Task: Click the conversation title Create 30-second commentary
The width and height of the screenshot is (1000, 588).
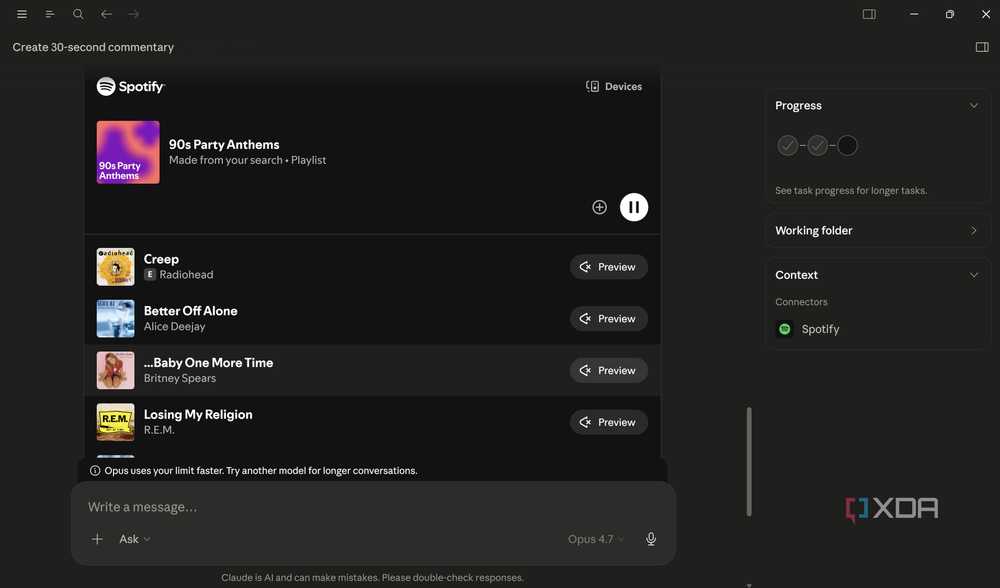Action: [93, 47]
